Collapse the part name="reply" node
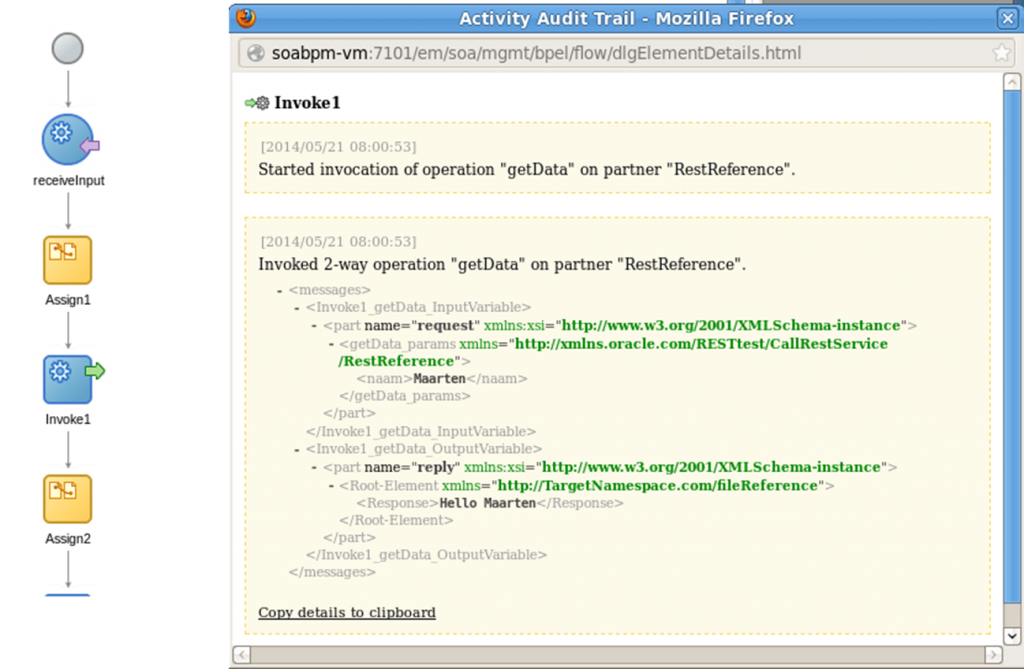The width and height of the screenshot is (1024, 669). tap(313, 468)
